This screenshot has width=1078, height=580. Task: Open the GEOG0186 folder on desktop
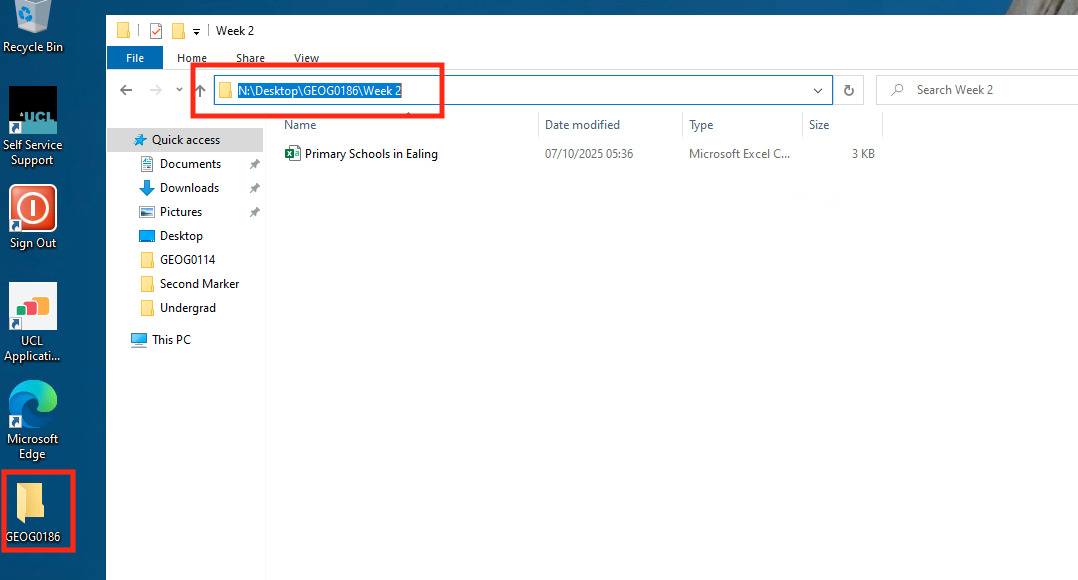(33, 512)
